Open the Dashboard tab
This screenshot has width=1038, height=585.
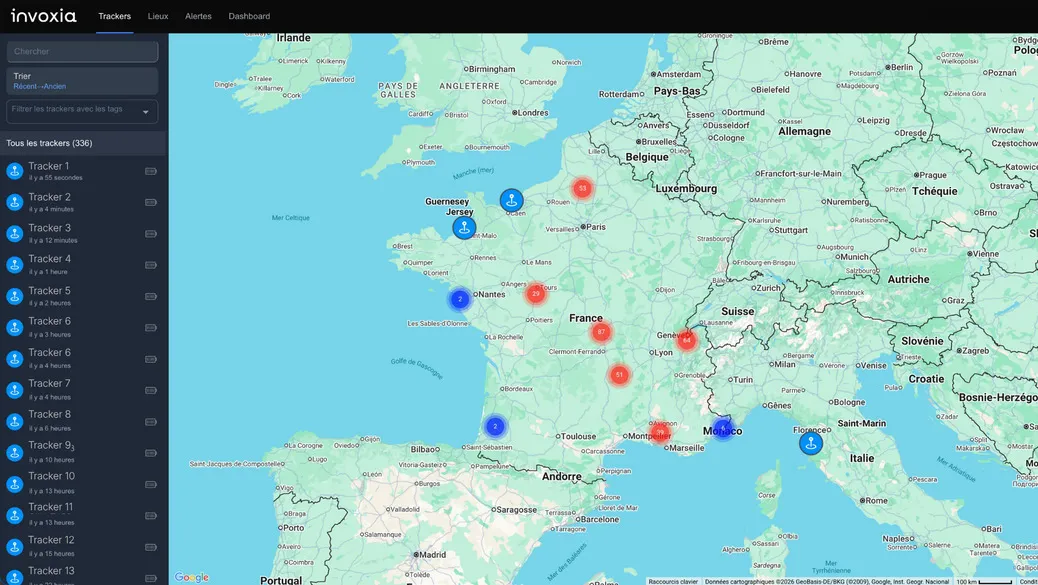click(249, 16)
